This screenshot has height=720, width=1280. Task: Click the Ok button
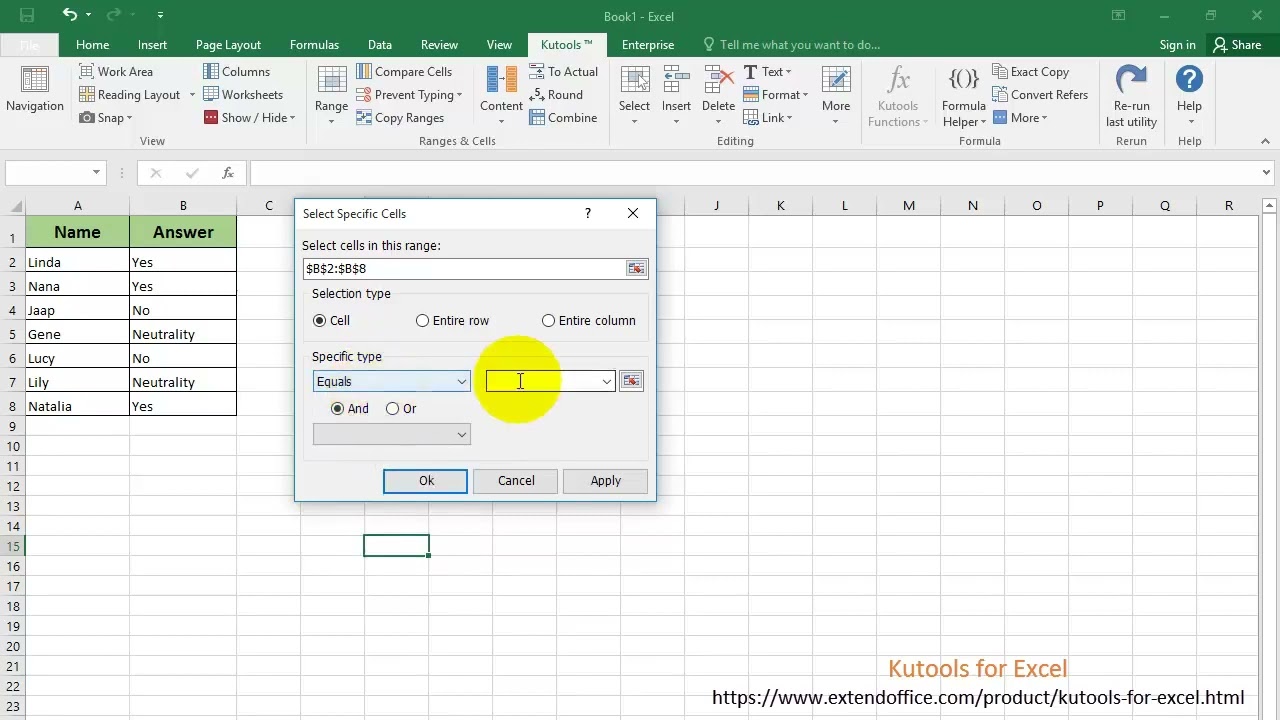click(425, 481)
